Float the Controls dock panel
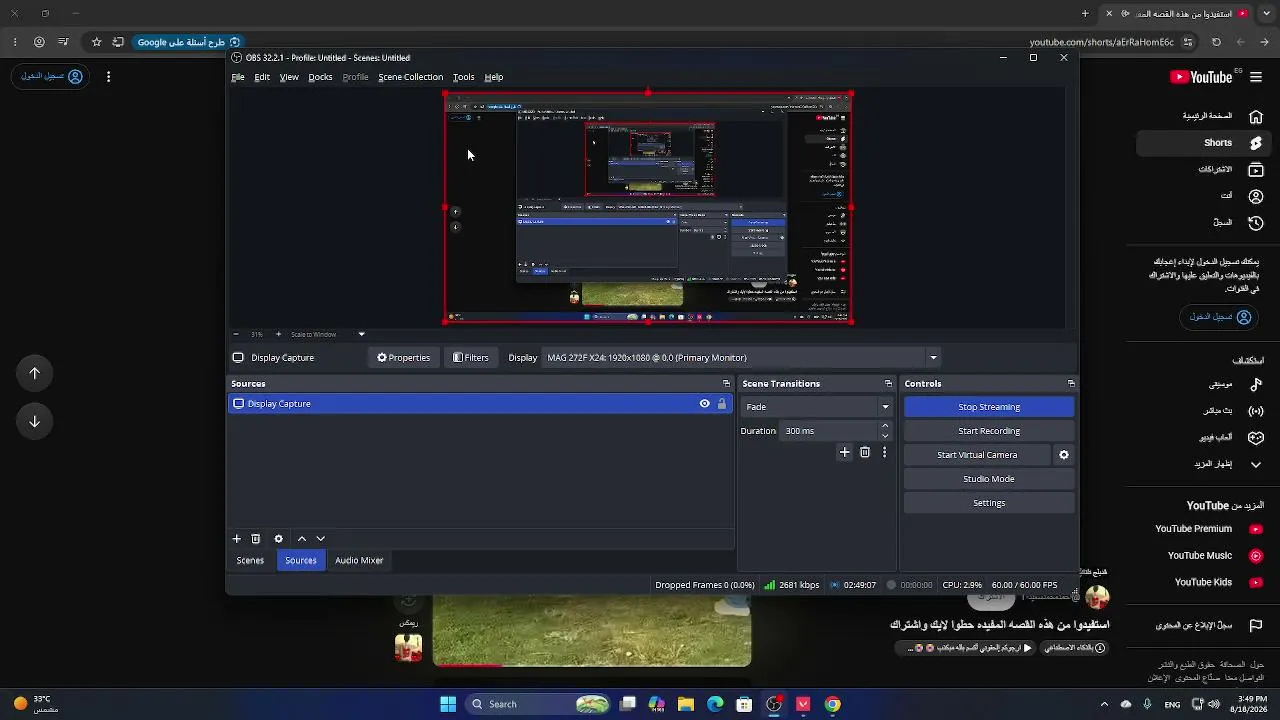Screen dimensions: 1280x720 (x=1071, y=384)
